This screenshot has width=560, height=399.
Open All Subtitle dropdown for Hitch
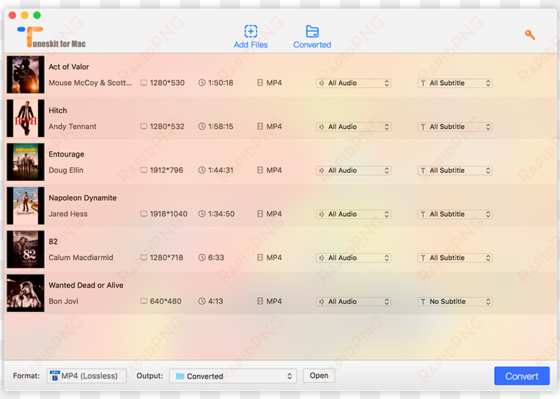tap(455, 127)
